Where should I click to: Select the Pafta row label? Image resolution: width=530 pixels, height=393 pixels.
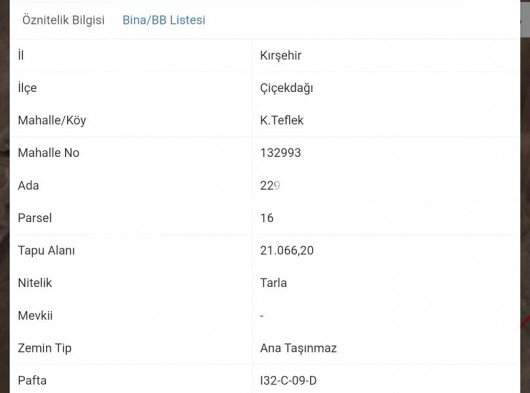click(32, 380)
